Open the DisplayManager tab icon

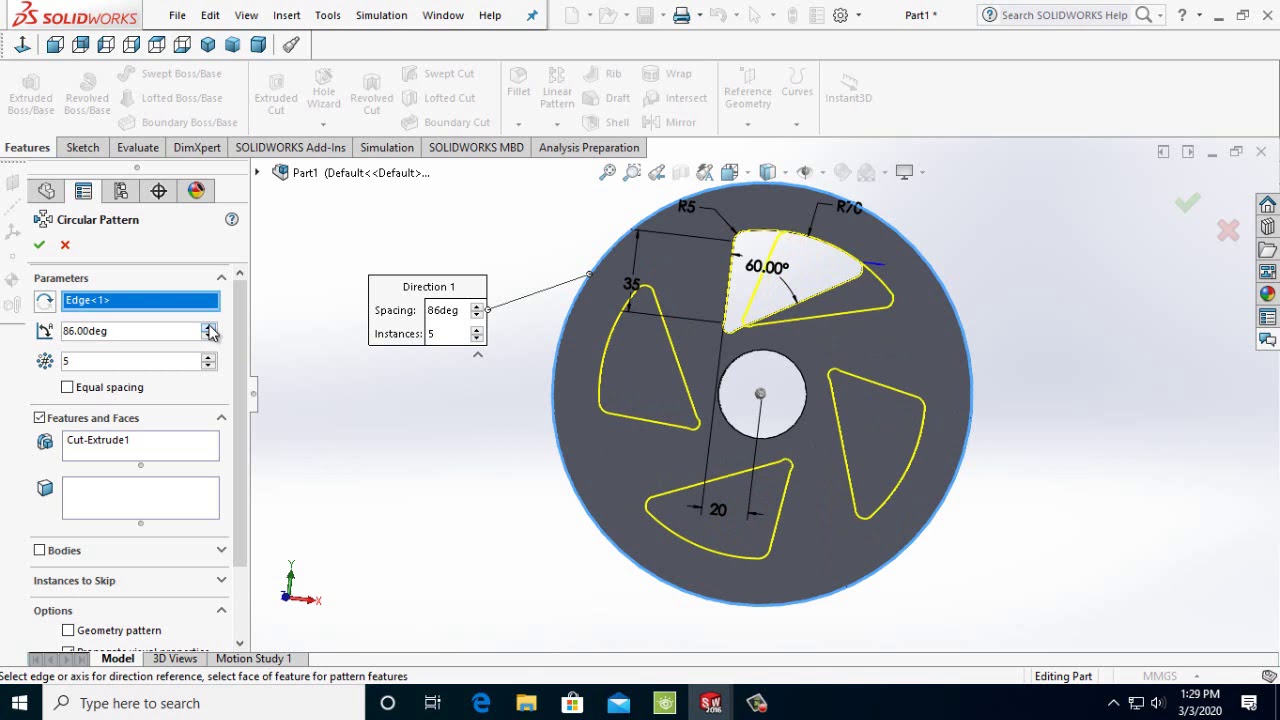[x=196, y=191]
